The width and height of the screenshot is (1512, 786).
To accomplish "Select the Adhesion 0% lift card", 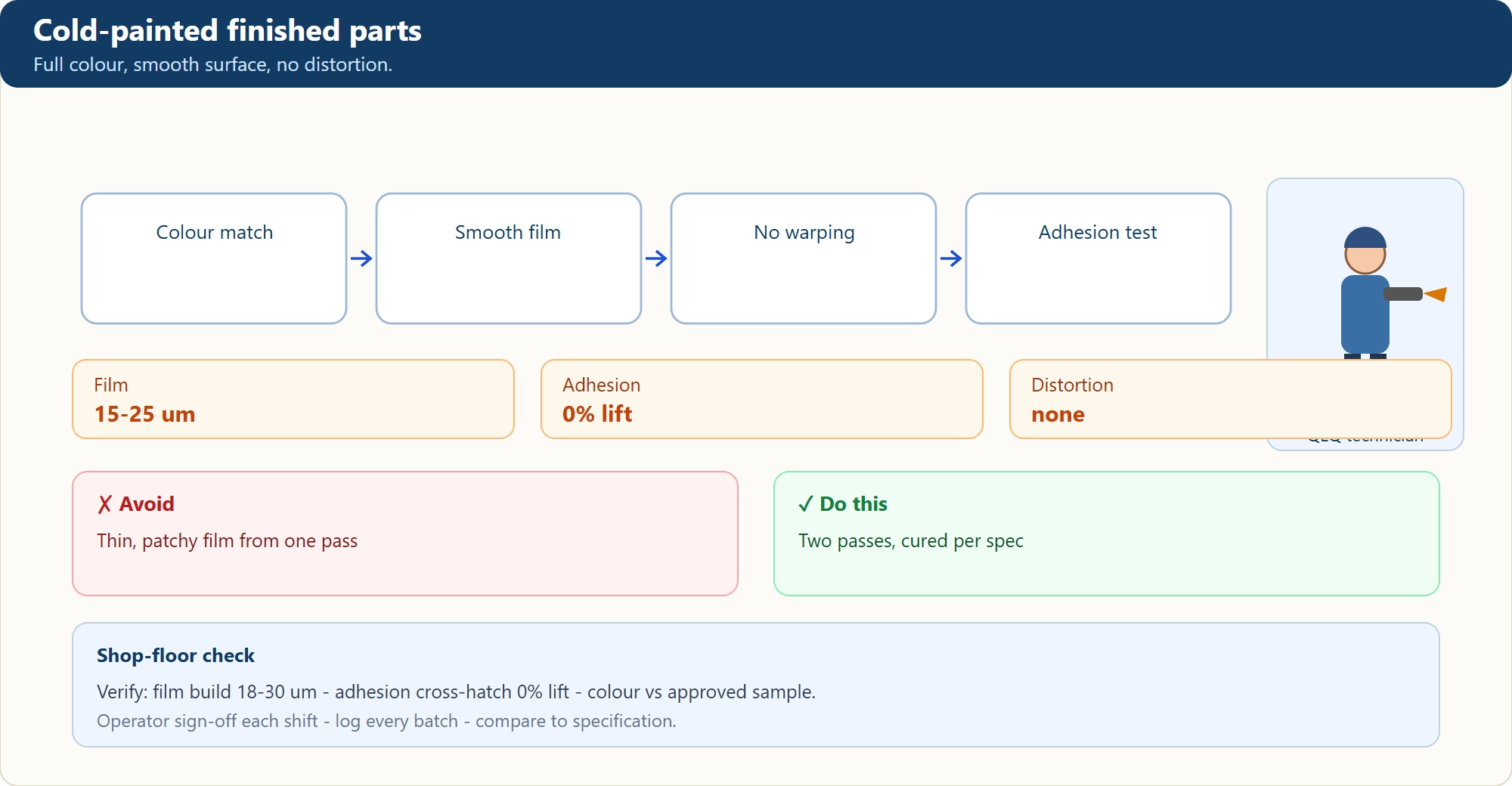I will click(762, 399).
